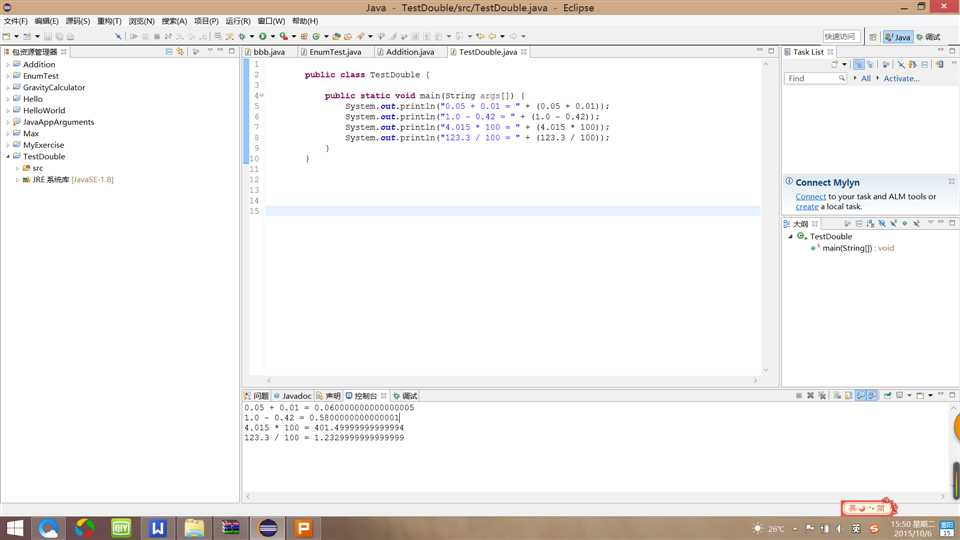Viewport: 960px width, 540px height.
Task: Open WPS Writer from taskbar
Action: (x=157, y=528)
